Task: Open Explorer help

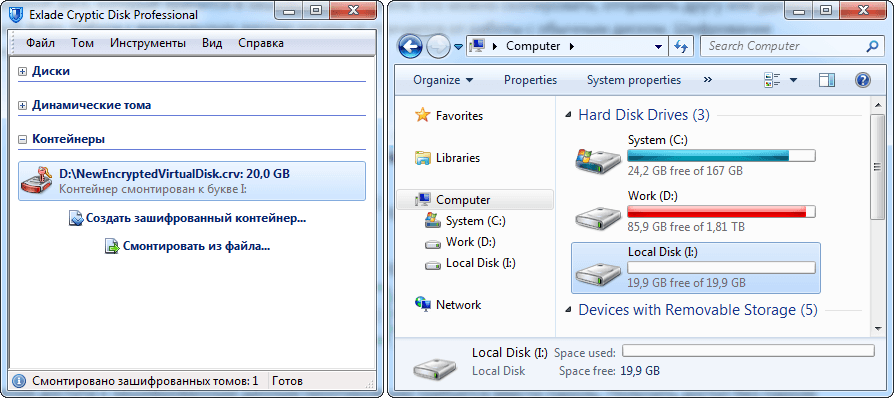Action: point(862,80)
